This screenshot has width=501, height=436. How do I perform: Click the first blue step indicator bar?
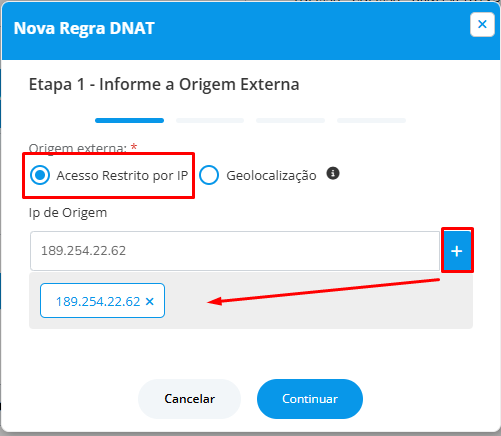[129, 120]
